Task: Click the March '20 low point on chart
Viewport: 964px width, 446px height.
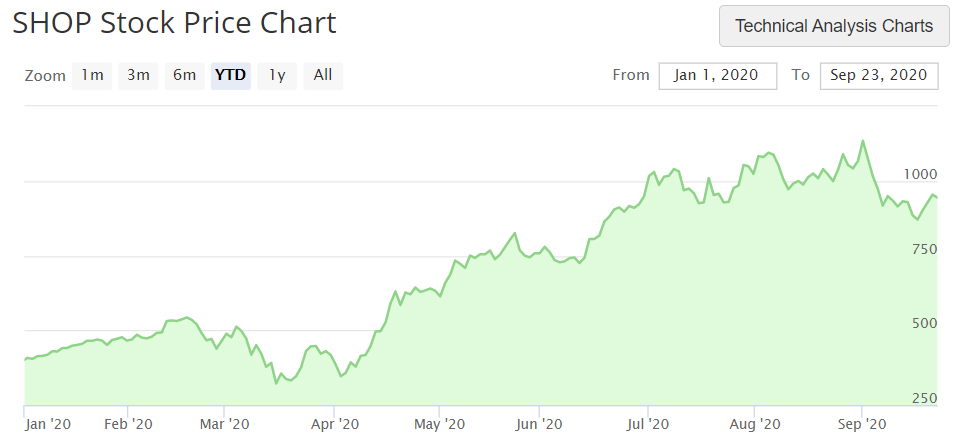Action: (x=277, y=383)
